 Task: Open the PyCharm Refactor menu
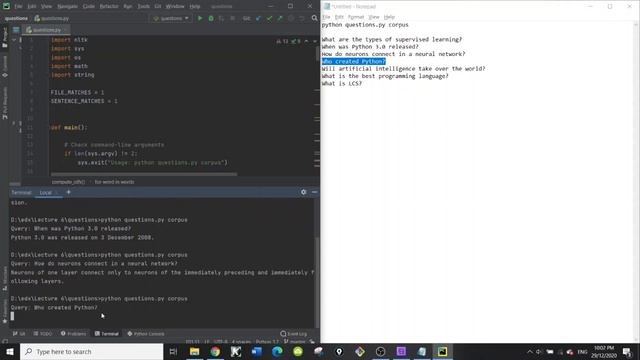[109, 7]
